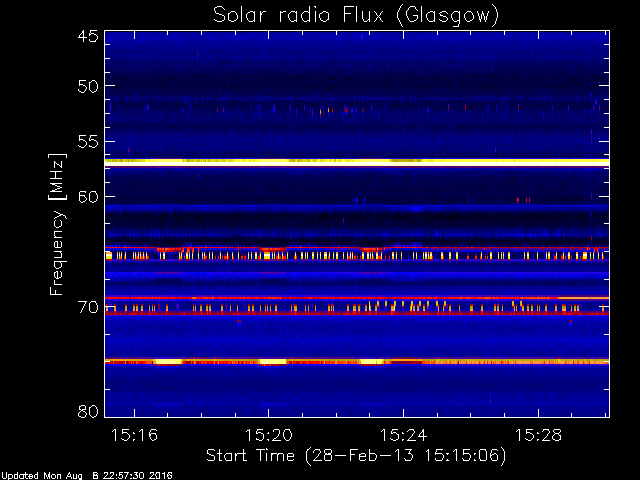
Task: Click the 15:24 time tick label
Action: pyautogui.click(x=403, y=435)
